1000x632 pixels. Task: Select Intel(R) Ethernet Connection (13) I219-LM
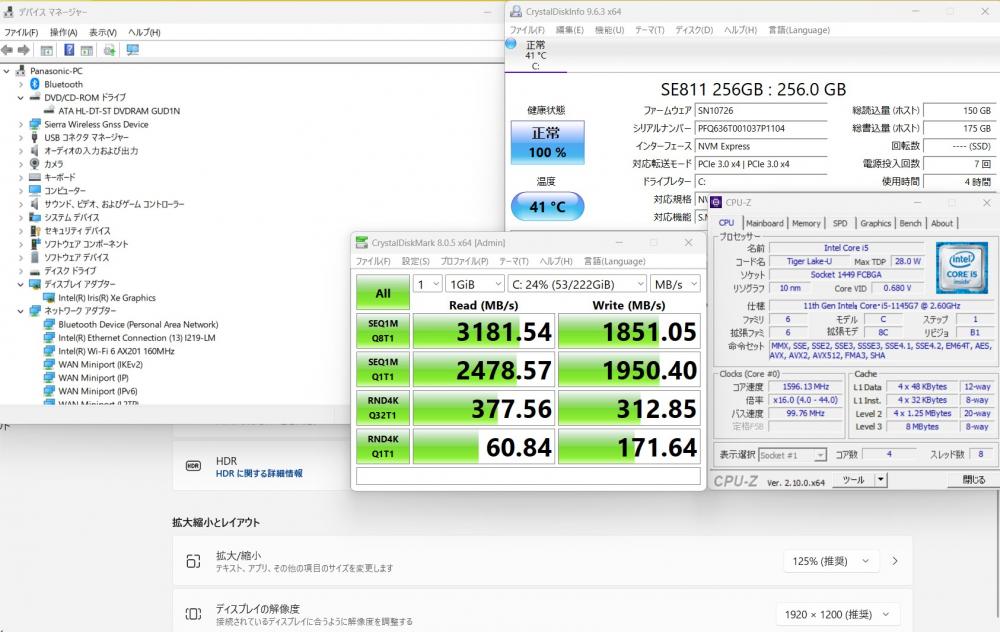pyautogui.click(x=136, y=338)
